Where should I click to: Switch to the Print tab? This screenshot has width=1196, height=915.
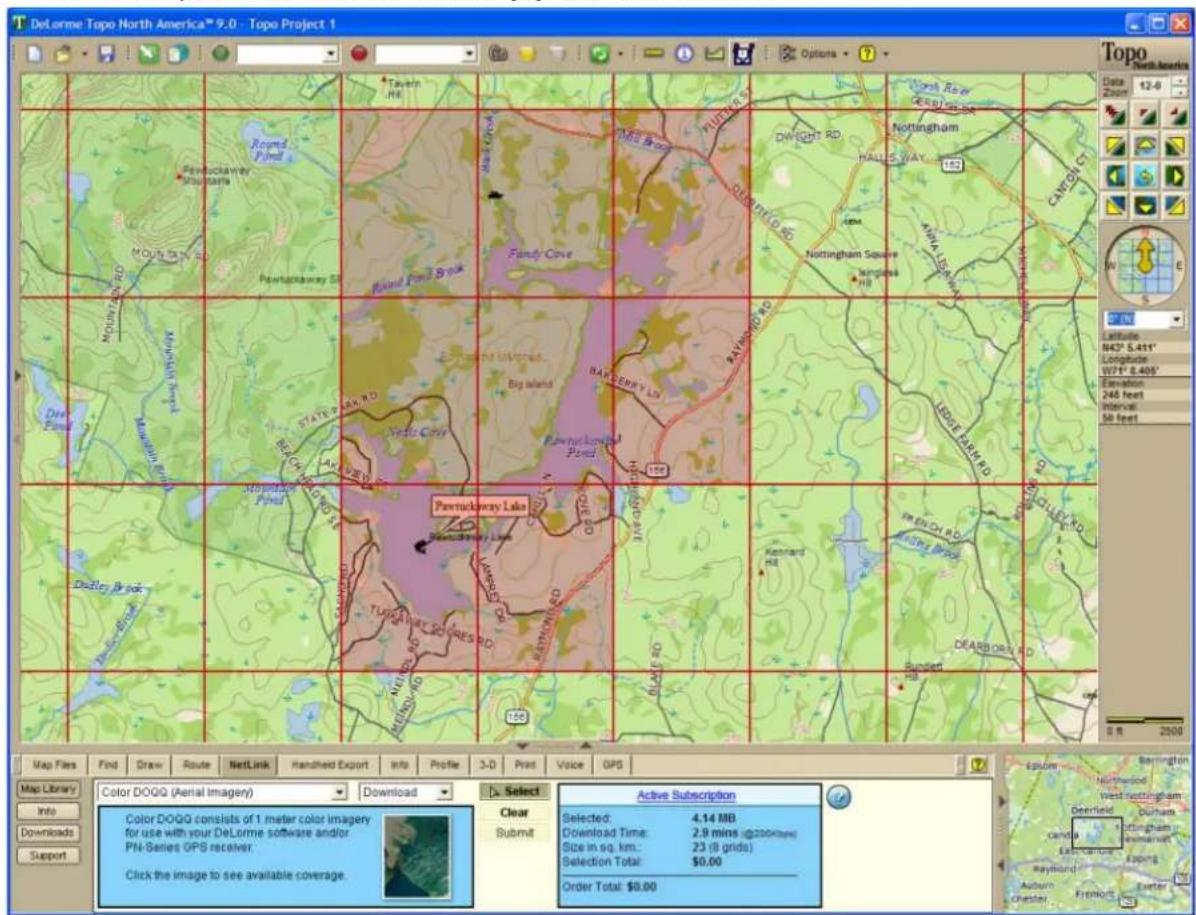(x=525, y=765)
